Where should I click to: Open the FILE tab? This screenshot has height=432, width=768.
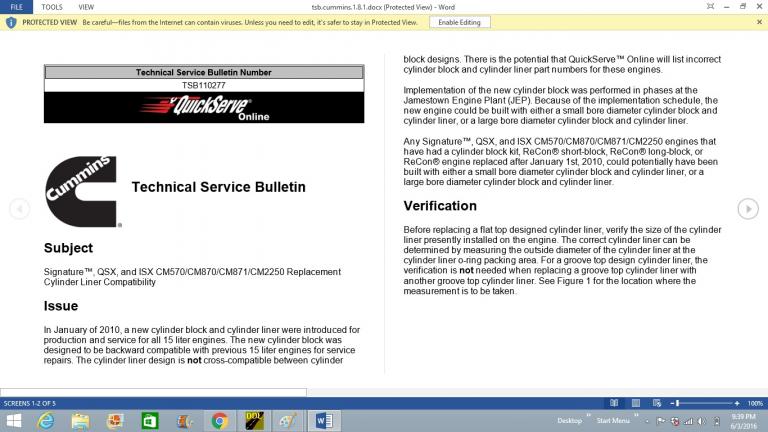coord(16,7)
